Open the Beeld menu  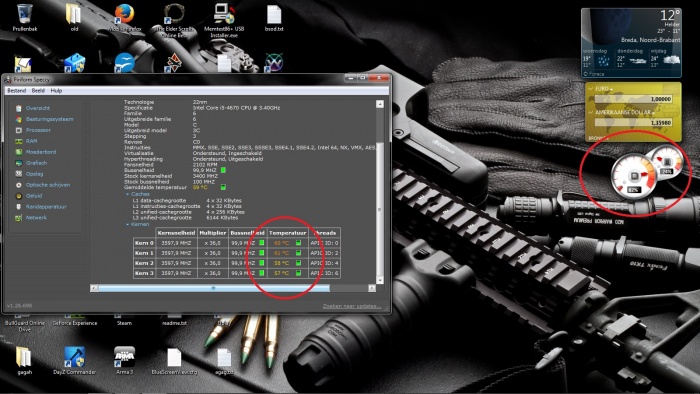point(38,91)
